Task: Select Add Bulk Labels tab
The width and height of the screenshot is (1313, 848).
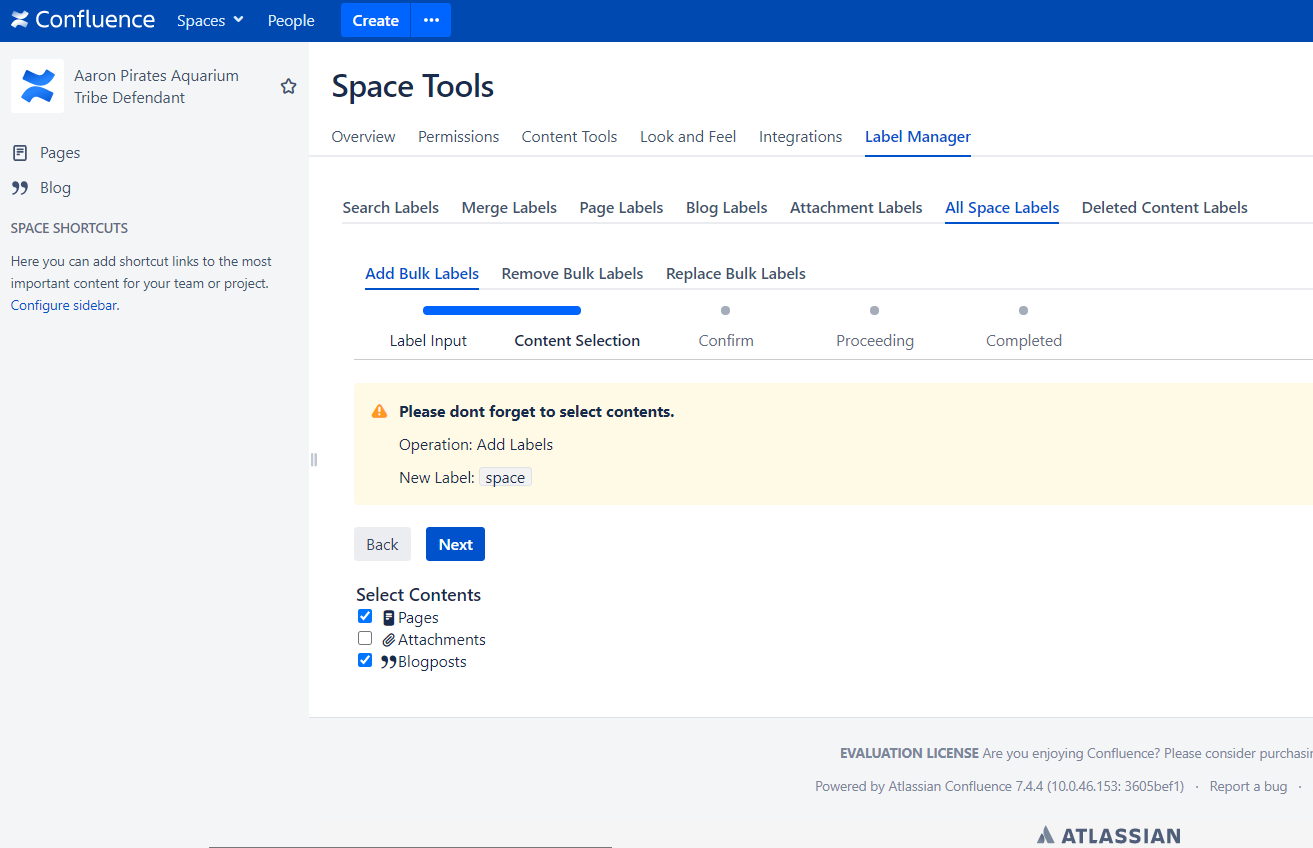Action: [422, 274]
